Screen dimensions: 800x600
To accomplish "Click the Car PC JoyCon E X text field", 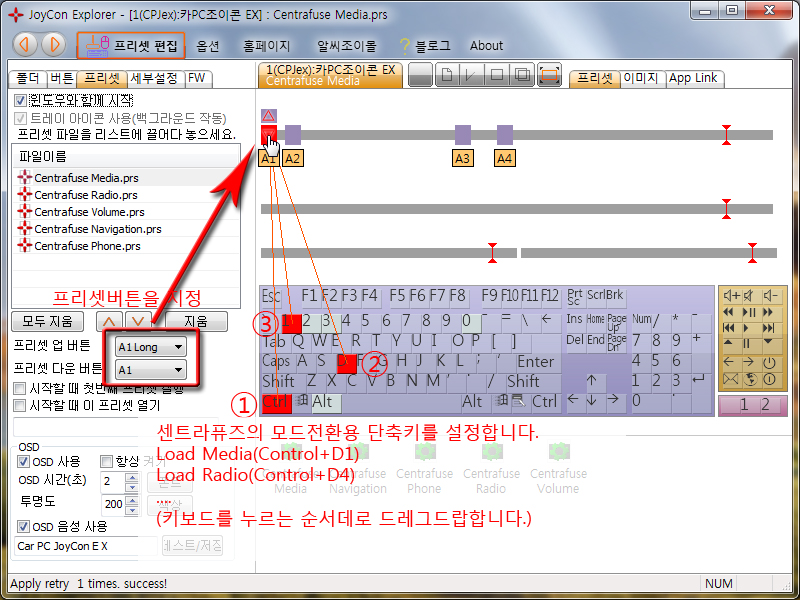I will pos(86,546).
